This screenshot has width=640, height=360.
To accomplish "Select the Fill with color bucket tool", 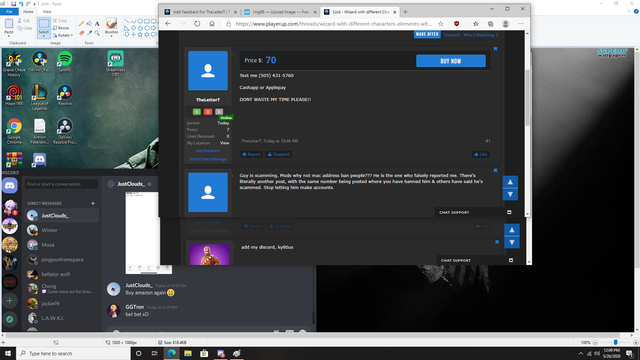I will 89,24.
